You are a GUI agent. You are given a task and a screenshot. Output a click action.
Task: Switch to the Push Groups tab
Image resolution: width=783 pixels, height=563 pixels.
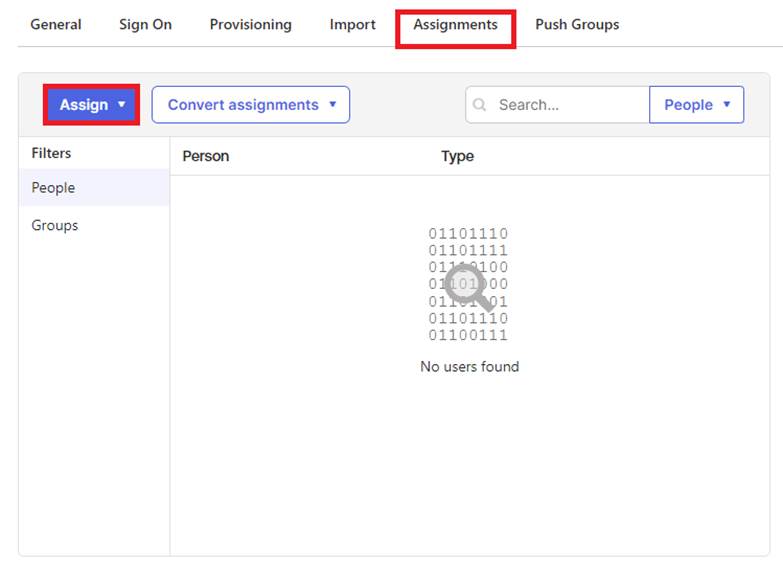pos(577,24)
